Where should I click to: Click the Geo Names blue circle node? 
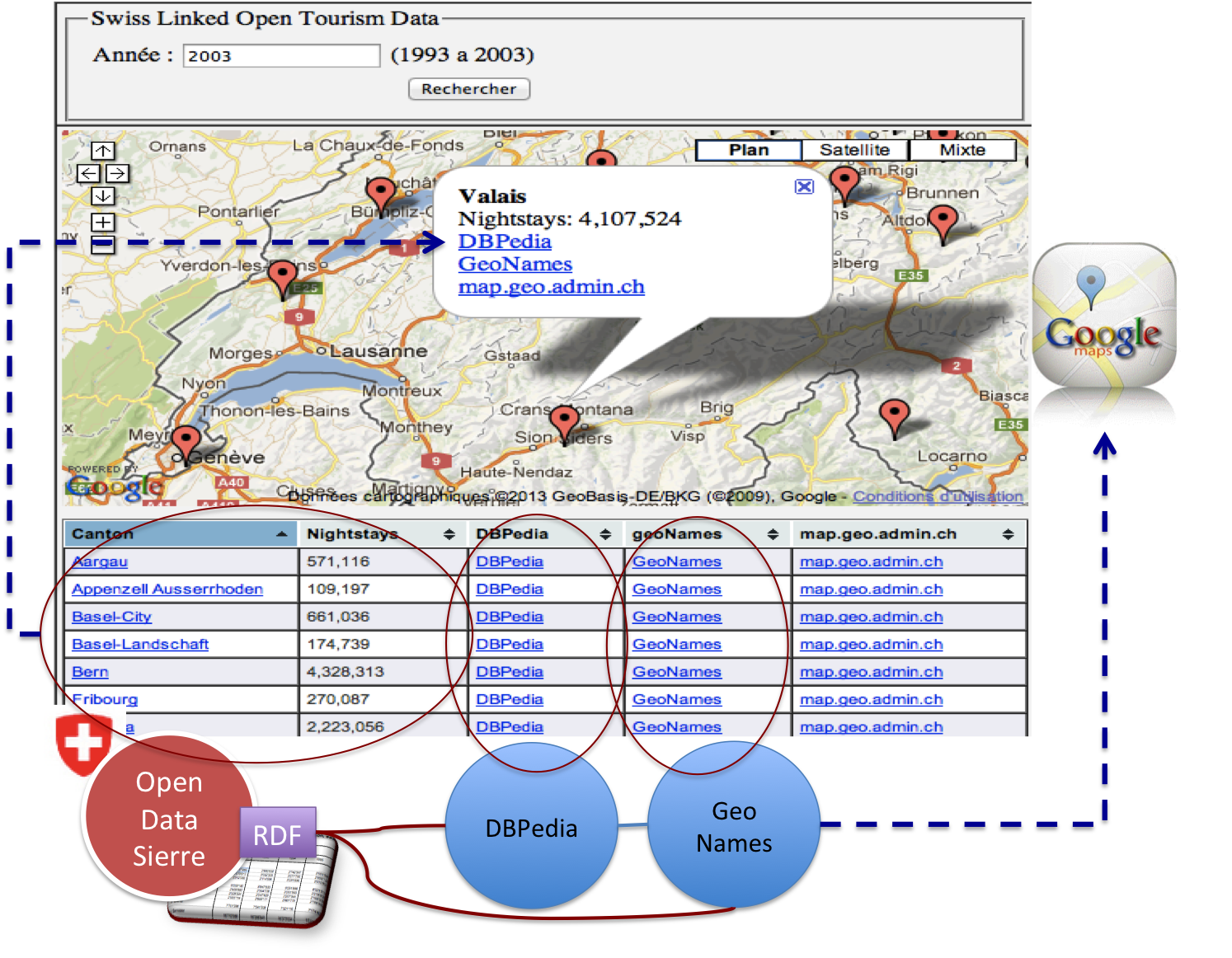point(734,826)
